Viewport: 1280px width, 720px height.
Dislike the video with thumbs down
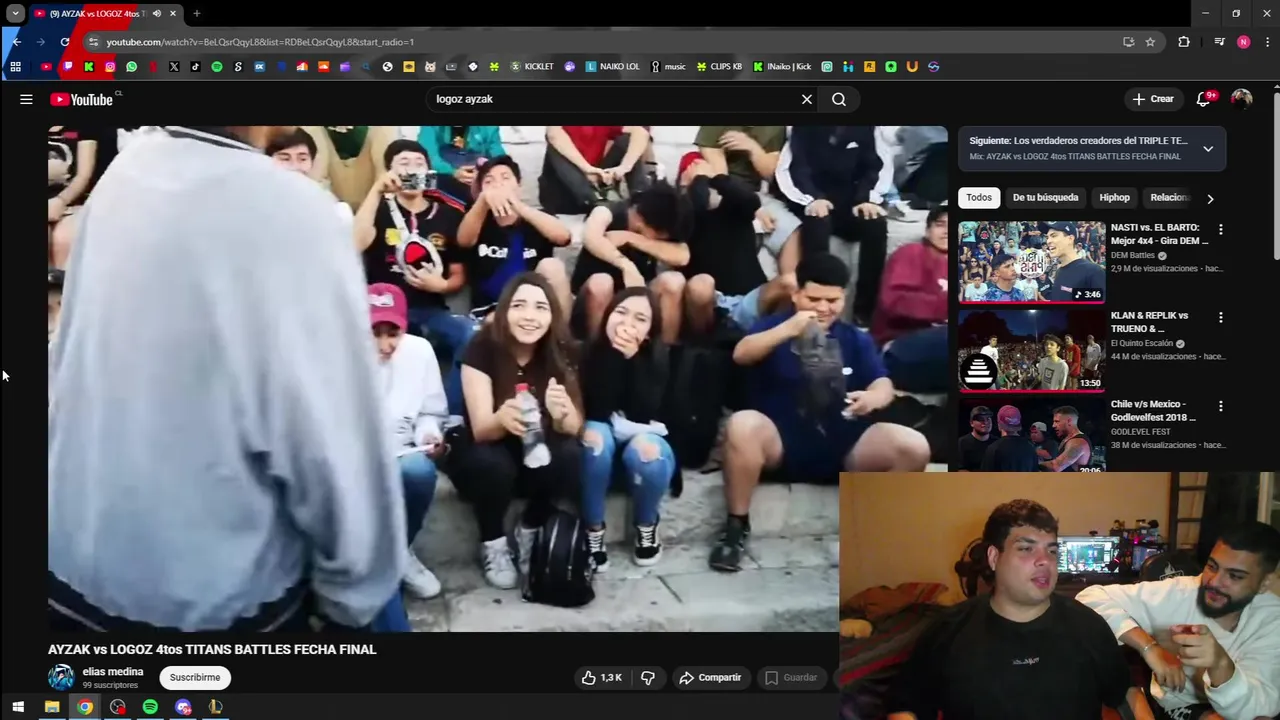(648, 677)
